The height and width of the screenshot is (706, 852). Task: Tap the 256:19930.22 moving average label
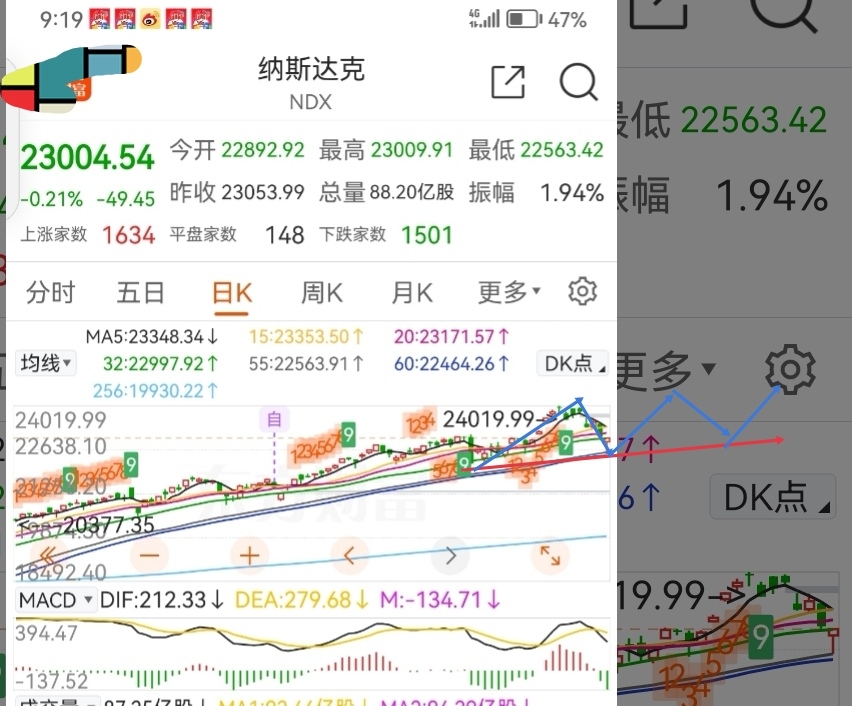155,391
